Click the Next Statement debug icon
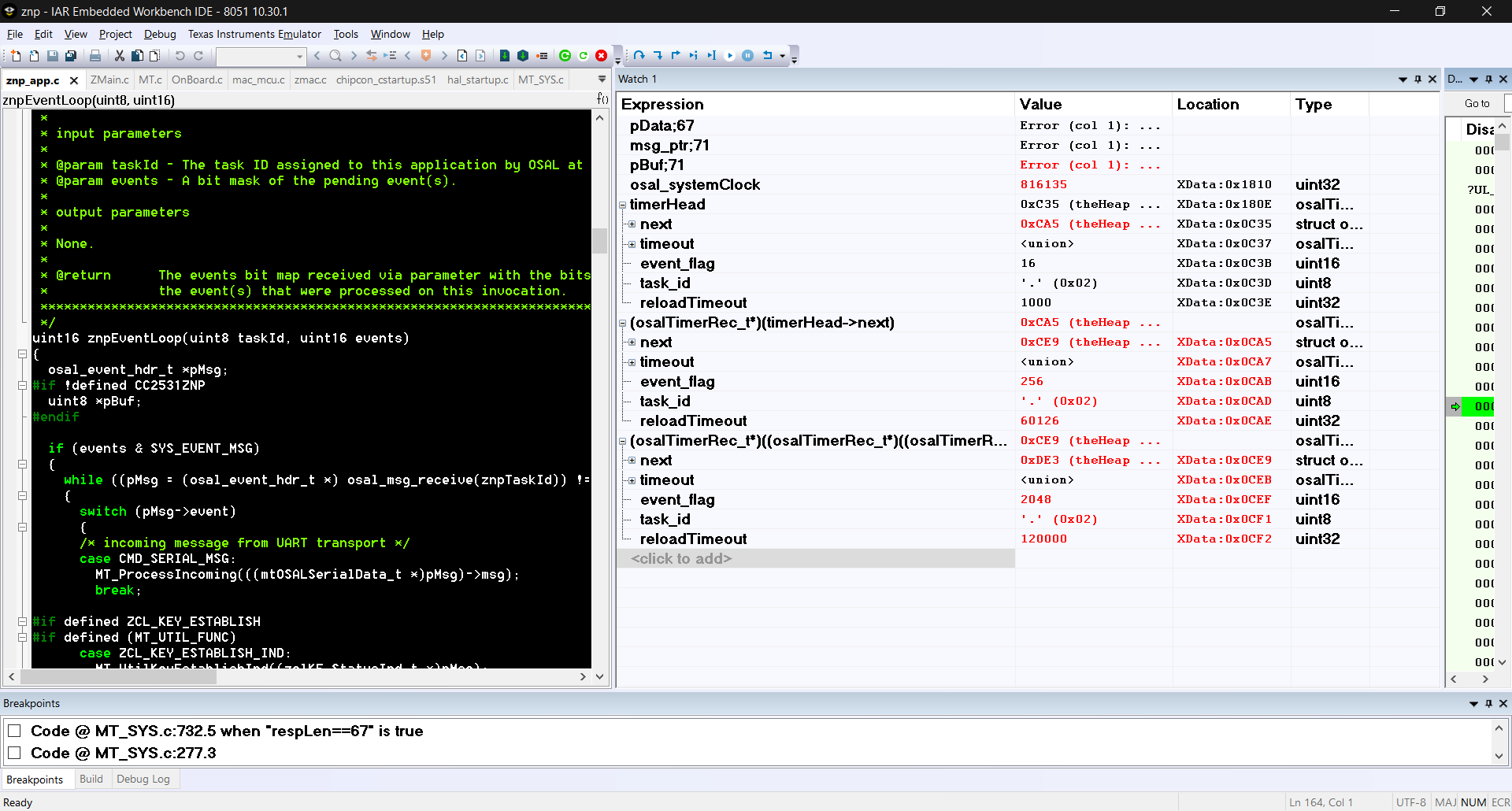The width and height of the screenshot is (1512, 811). tap(693, 56)
